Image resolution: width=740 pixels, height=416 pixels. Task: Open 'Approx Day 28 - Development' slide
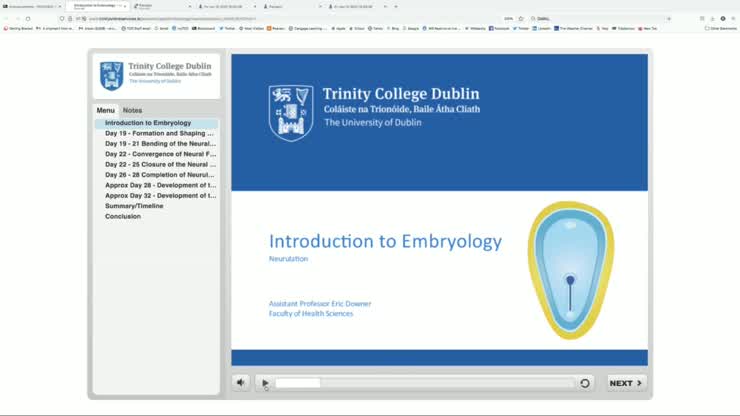click(160, 185)
